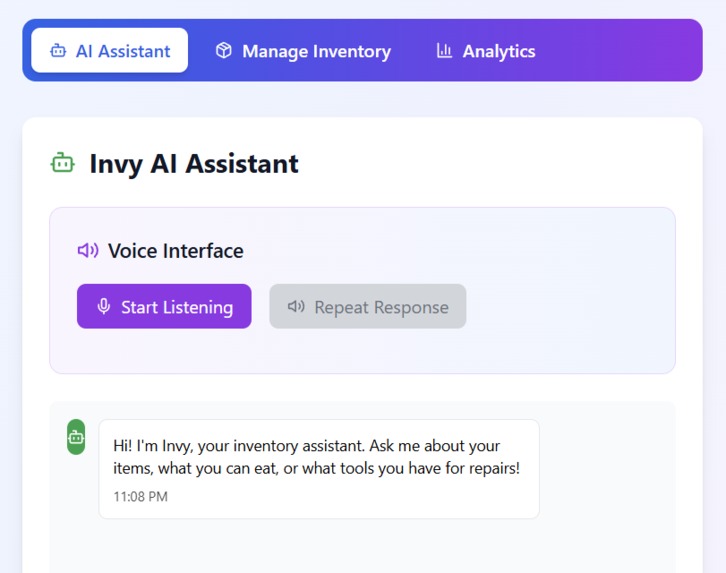Click the robot icon in AI Assistant tab
Screen dimensions: 726x573
58,50
